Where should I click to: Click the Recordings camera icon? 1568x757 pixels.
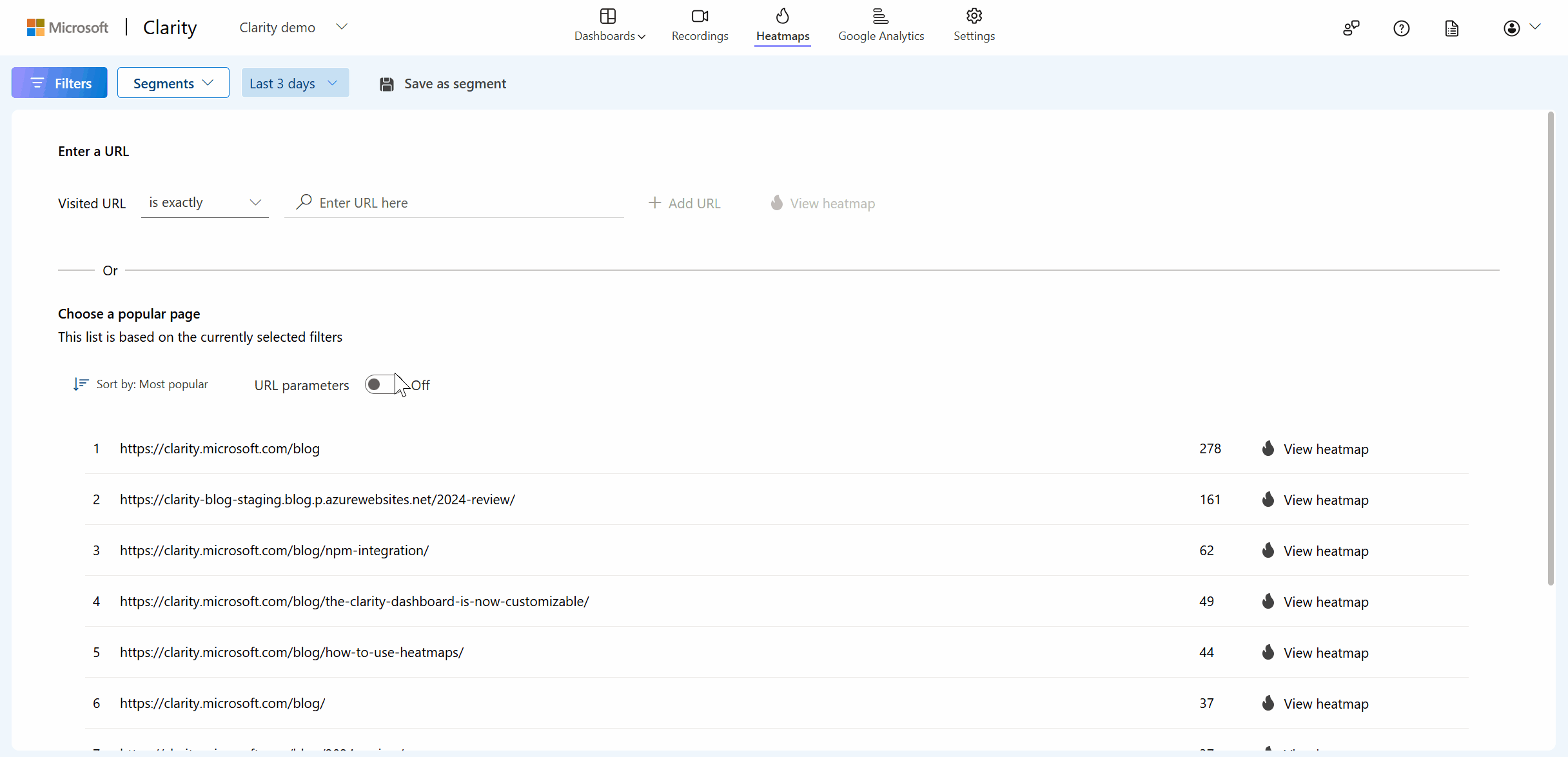(700, 16)
